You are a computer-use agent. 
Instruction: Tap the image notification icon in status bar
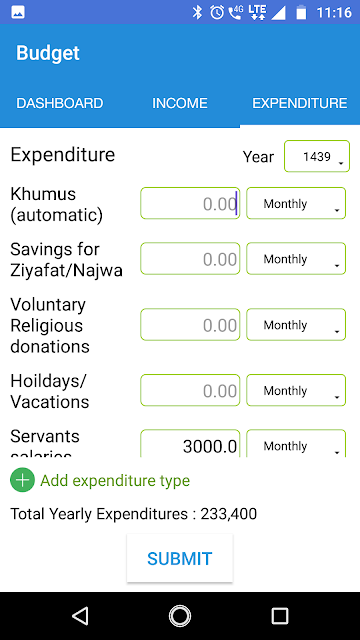coord(18,12)
